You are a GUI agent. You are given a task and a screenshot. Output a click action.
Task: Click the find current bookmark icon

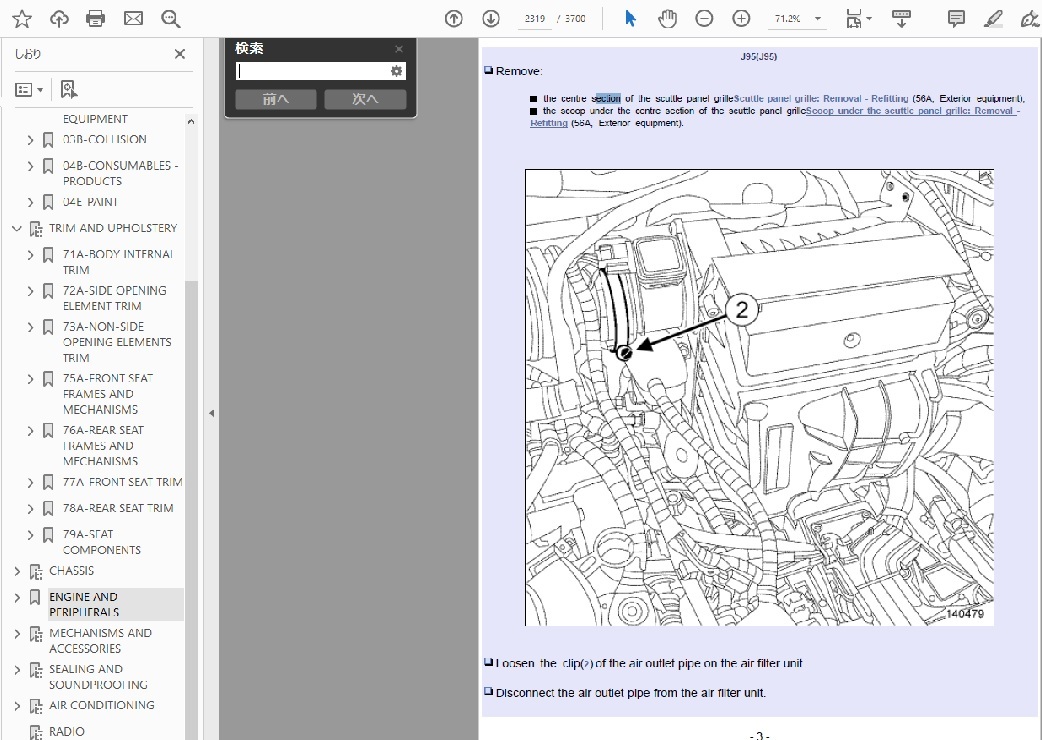(68, 89)
